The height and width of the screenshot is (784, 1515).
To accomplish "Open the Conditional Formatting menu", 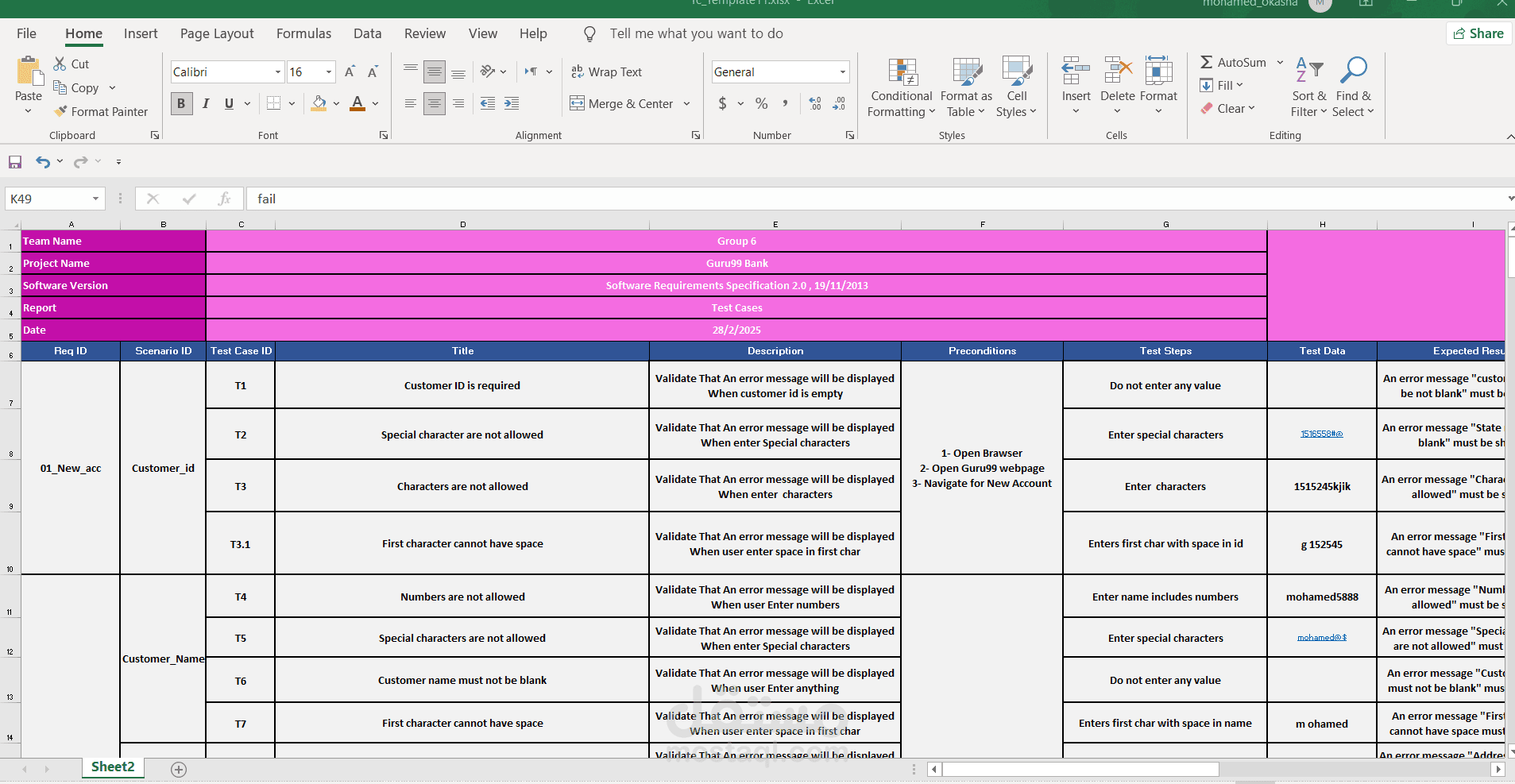I will [x=901, y=87].
